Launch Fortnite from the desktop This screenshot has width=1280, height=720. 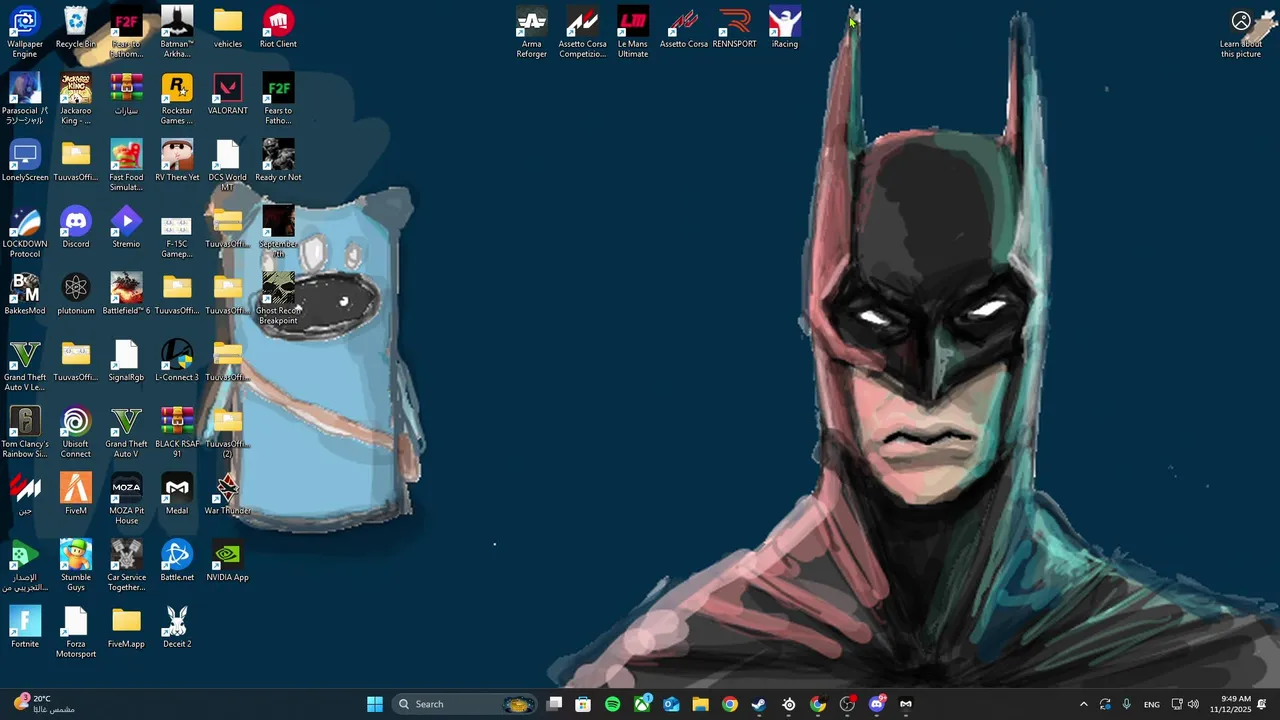tap(25, 628)
